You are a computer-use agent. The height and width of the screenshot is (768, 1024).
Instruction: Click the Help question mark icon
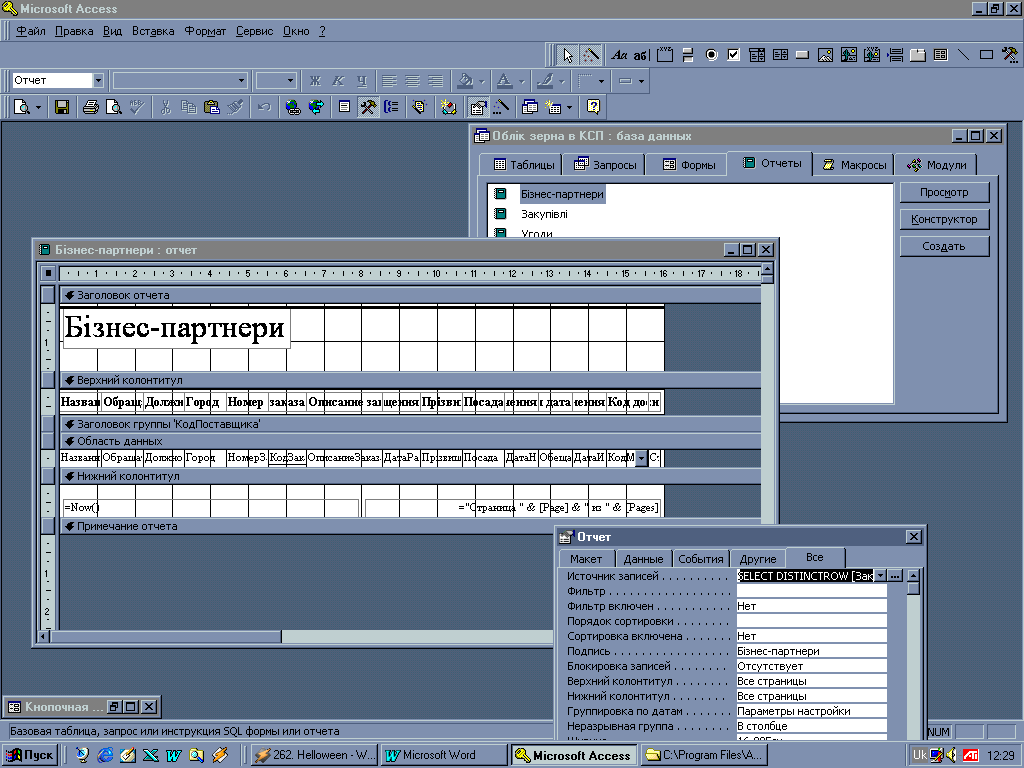(593, 107)
